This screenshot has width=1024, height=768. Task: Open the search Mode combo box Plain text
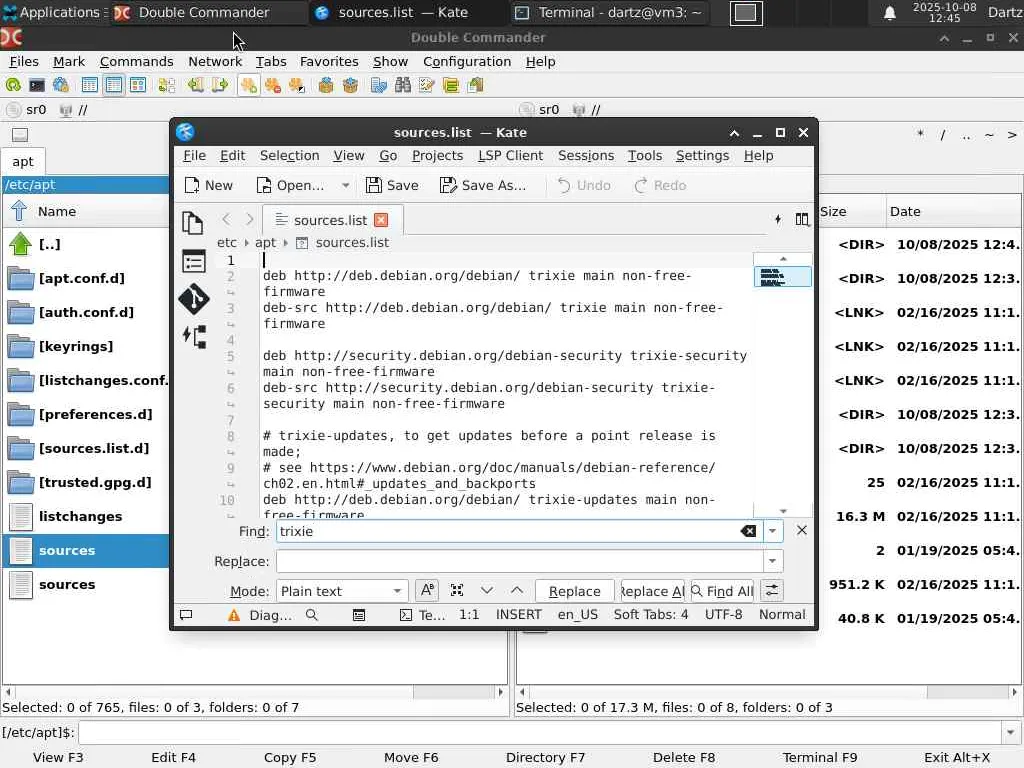(342, 591)
